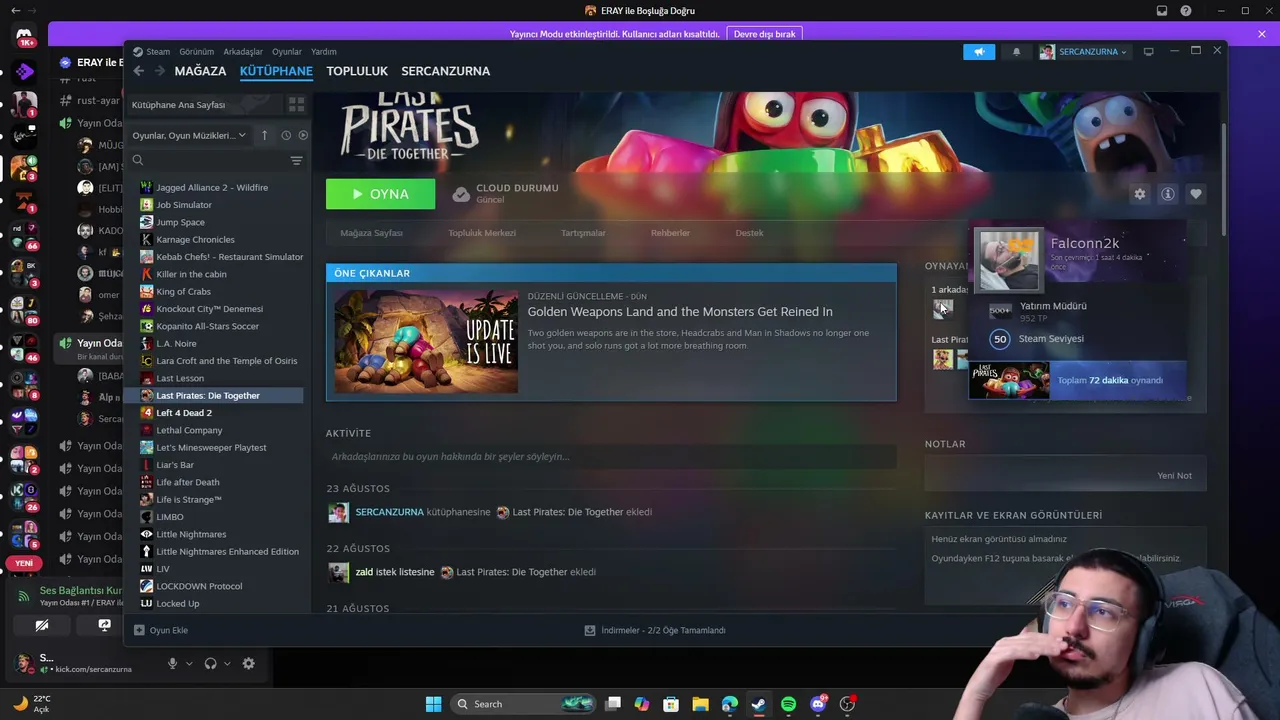Screen dimensions: 1280x720
Task: Expand Discord microphone input options arrow
Action: click(x=188, y=663)
